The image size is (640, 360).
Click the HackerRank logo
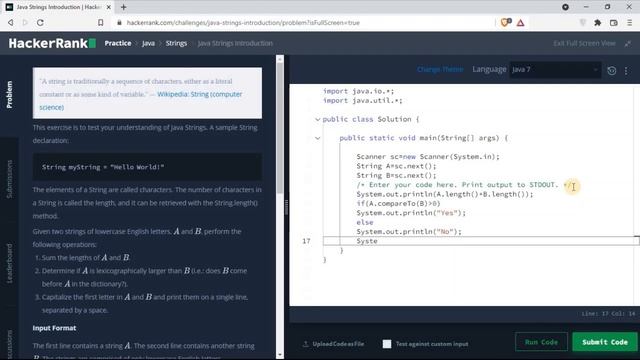click(x=52, y=43)
